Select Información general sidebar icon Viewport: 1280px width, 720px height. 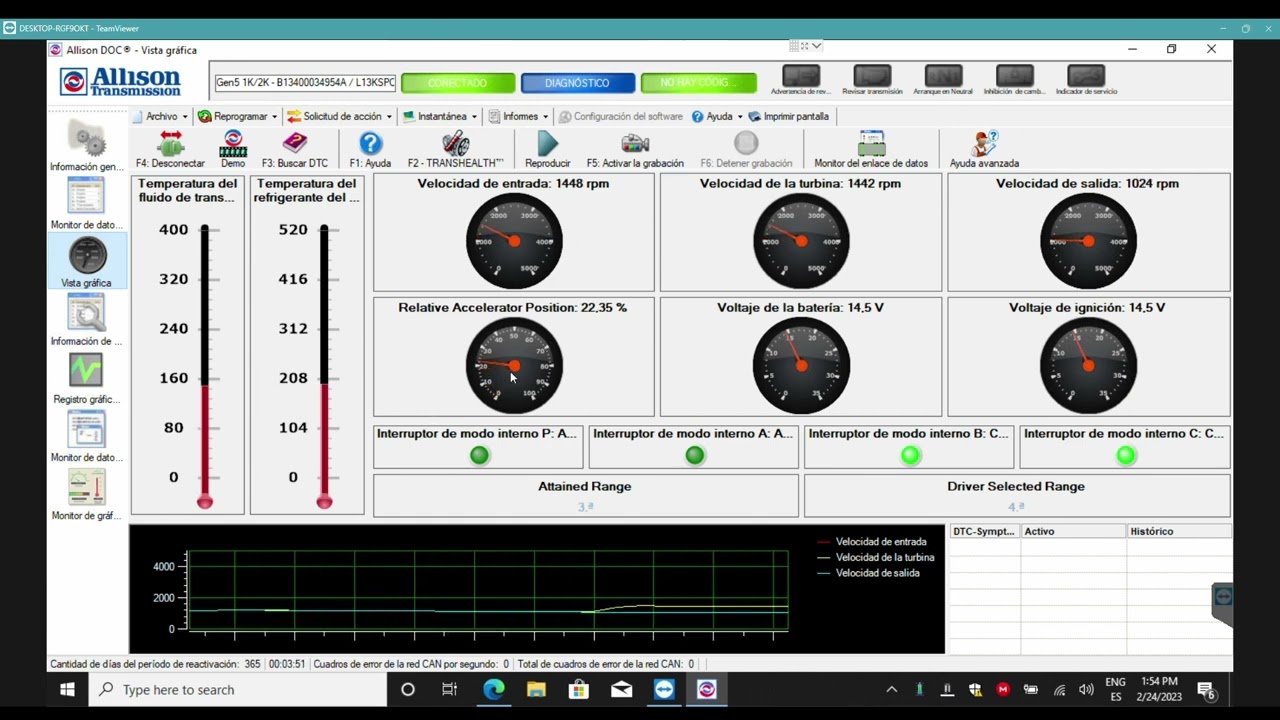click(87, 138)
